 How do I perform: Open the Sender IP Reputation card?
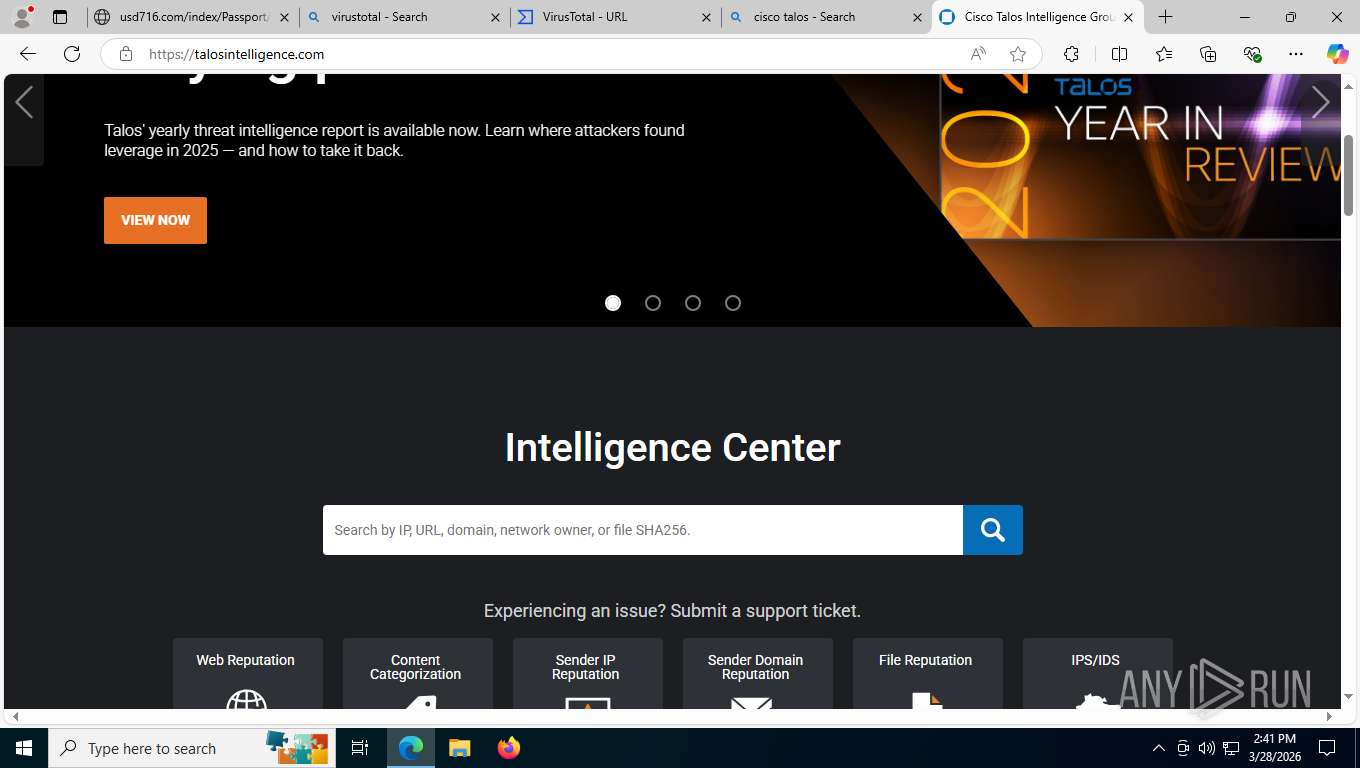click(x=588, y=674)
